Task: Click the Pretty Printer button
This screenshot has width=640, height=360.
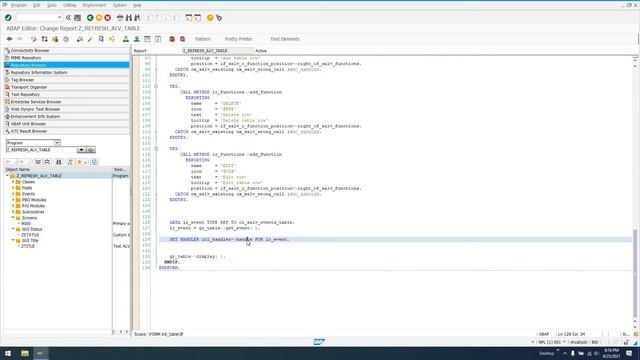Action: pyautogui.click(x=238, y=39)
